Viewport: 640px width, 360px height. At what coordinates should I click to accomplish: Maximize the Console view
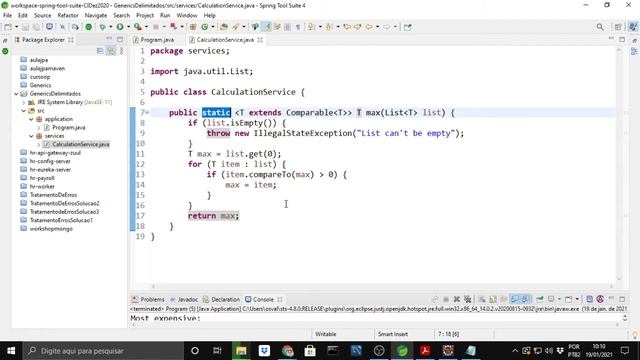coord(622,299)
